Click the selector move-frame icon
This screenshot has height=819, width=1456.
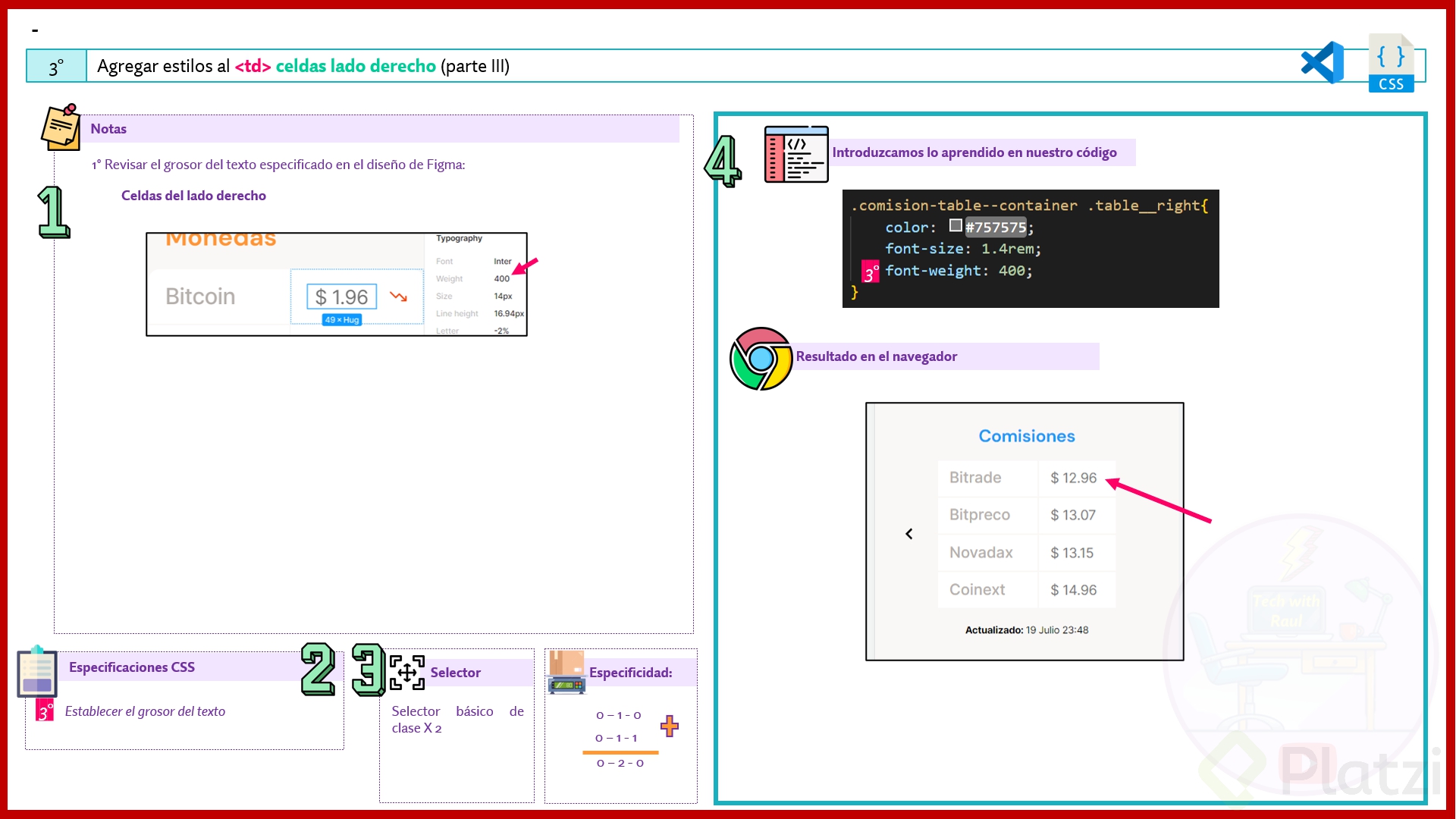(x=407, y=673)
